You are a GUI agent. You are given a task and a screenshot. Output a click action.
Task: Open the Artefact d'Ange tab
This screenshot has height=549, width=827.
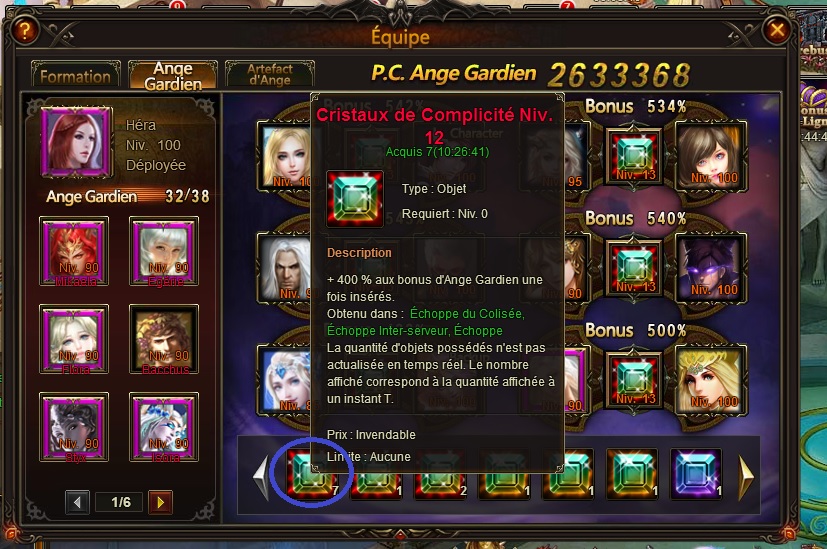tap(270, 74)
